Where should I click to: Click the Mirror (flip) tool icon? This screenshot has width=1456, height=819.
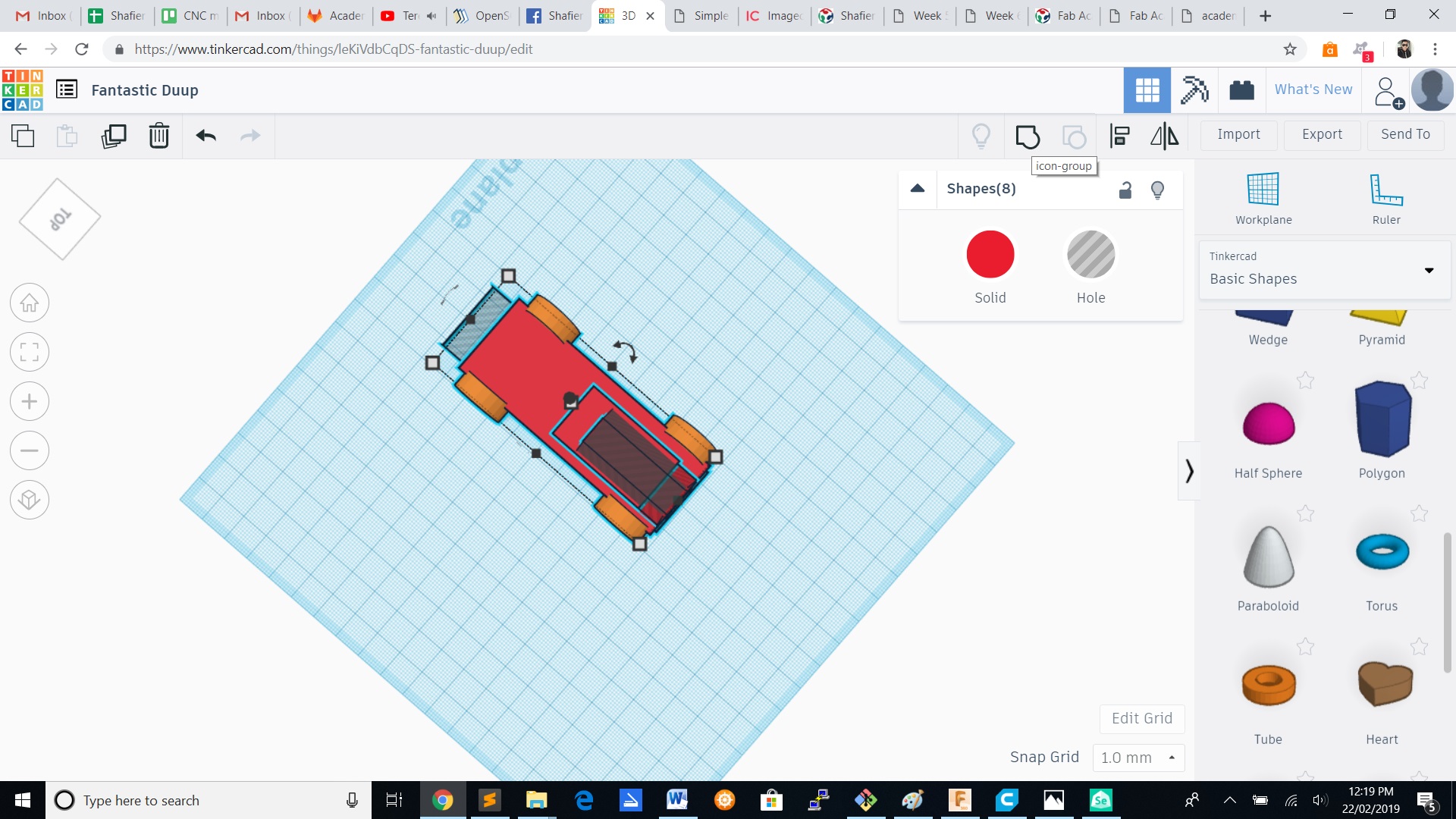tap(1164, 136)
